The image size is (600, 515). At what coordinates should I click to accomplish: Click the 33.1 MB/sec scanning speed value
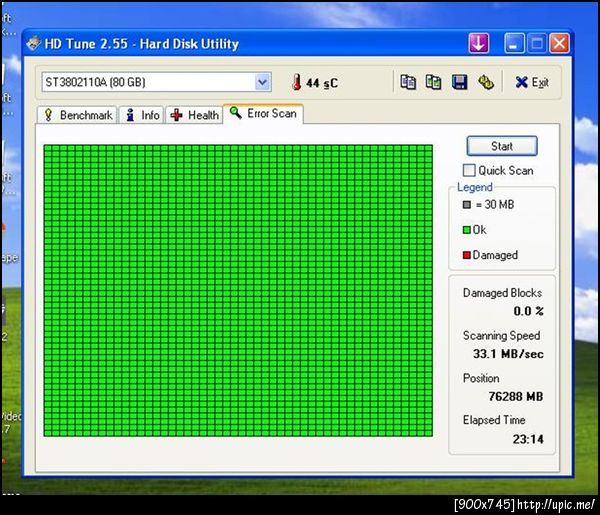tap(508, 354)
